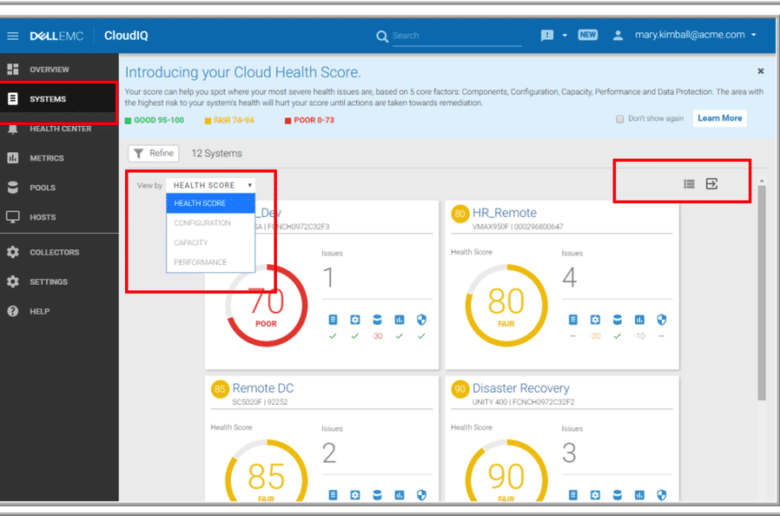Click the vertical scrollbar thumb
This screenshot has width=780, height=516.
click(761, 293)
